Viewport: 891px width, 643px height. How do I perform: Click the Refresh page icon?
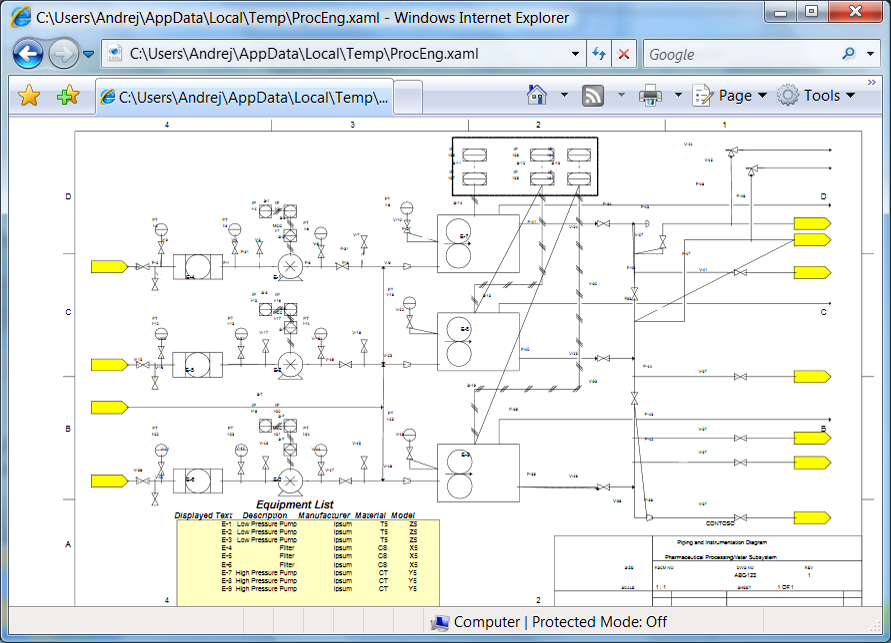pyautogui.click(x=599, y=54)
